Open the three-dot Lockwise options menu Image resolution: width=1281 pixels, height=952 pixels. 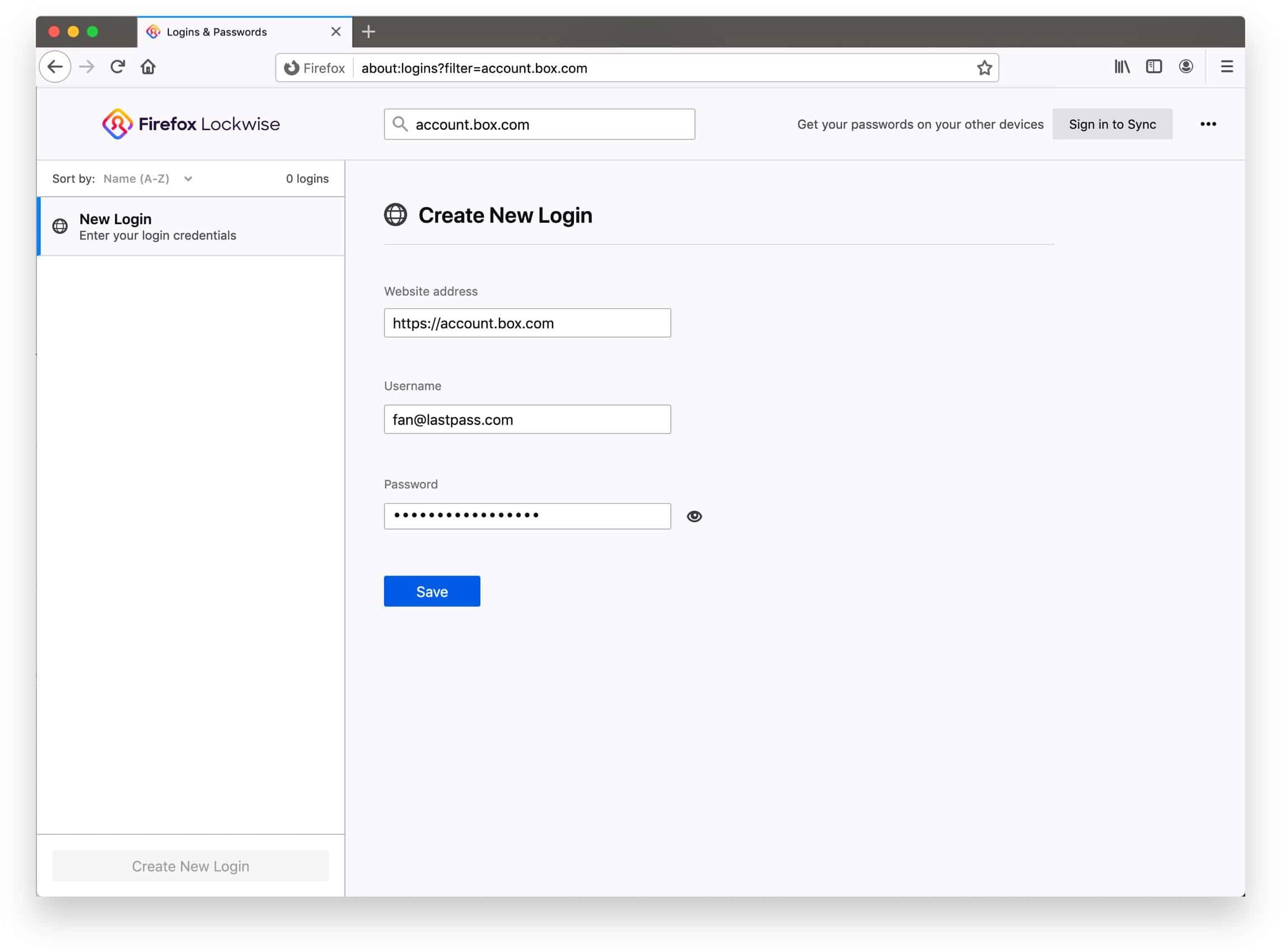(1208, 124)
